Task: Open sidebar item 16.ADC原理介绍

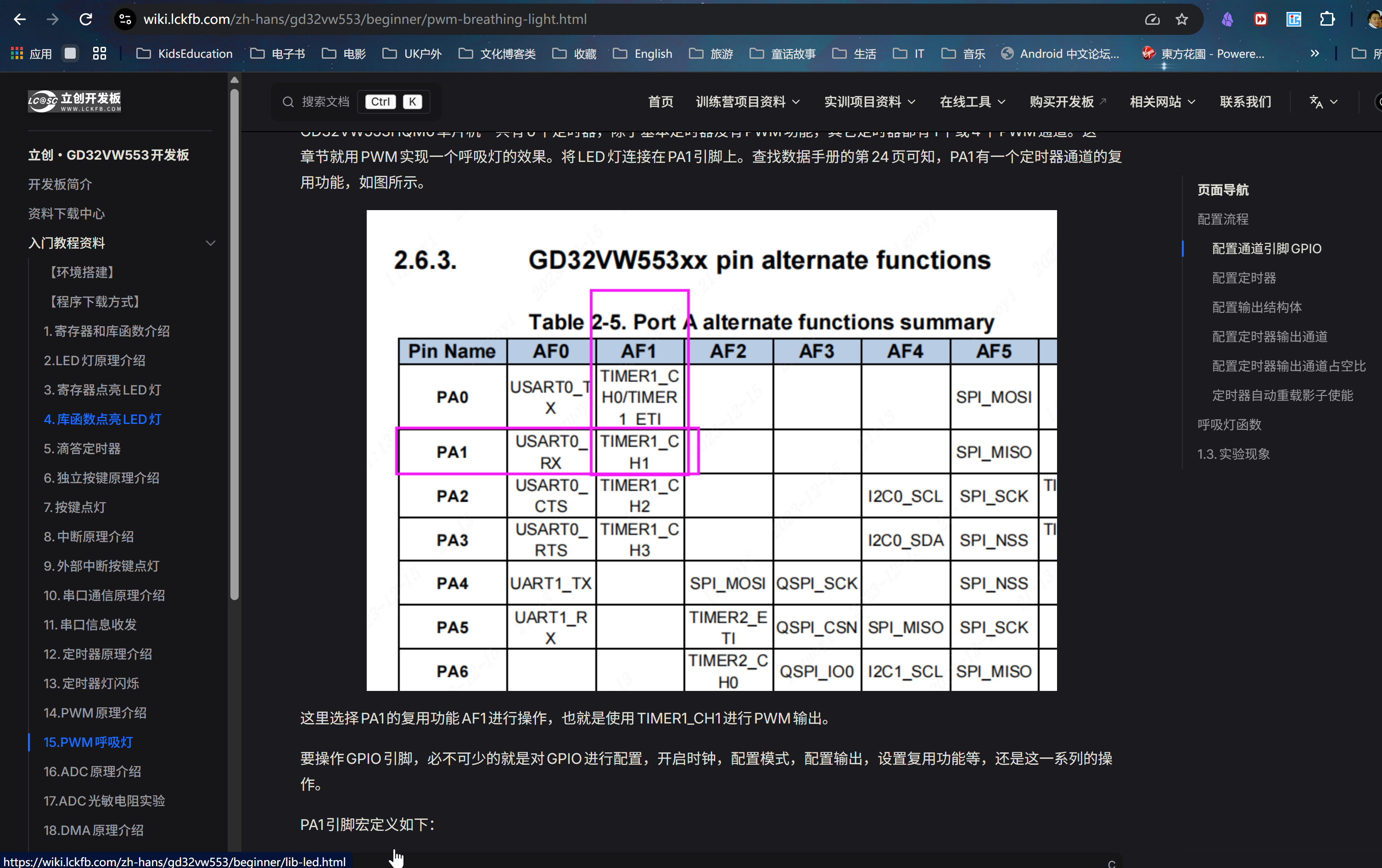Action: (92, 771)
